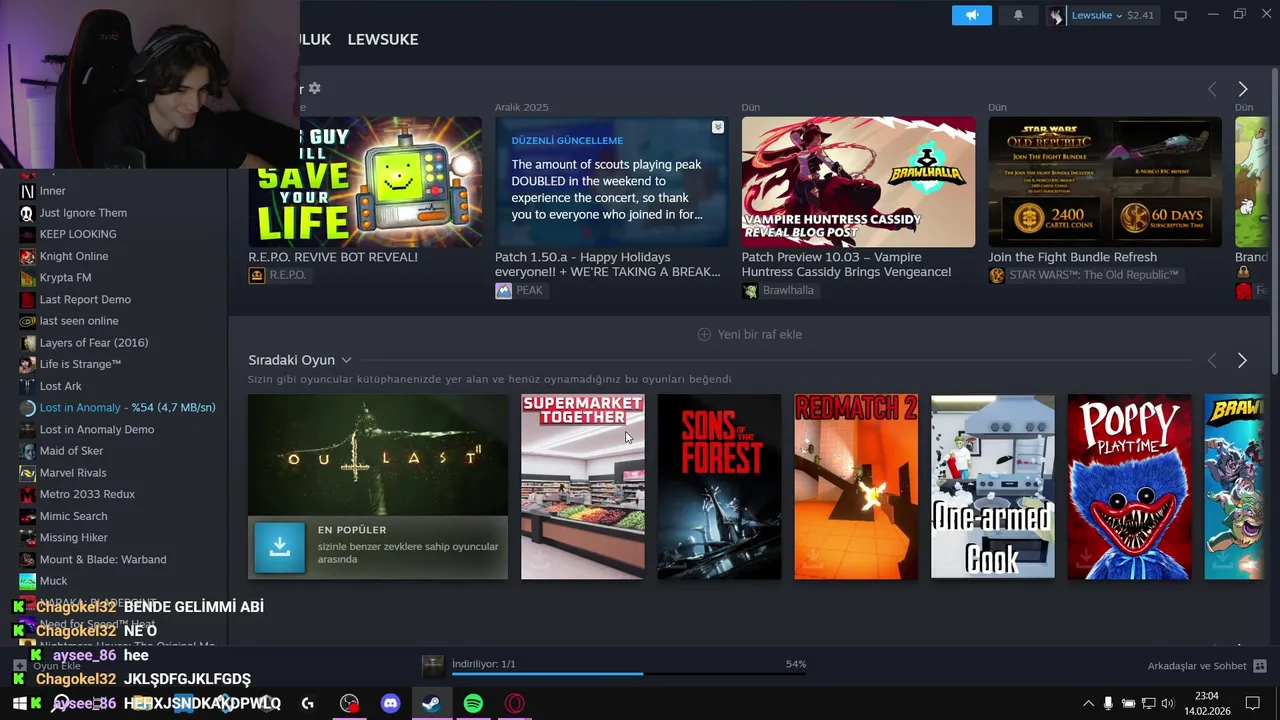
Task: Click the blue megaphone announcements button
Action: (971, 15)
